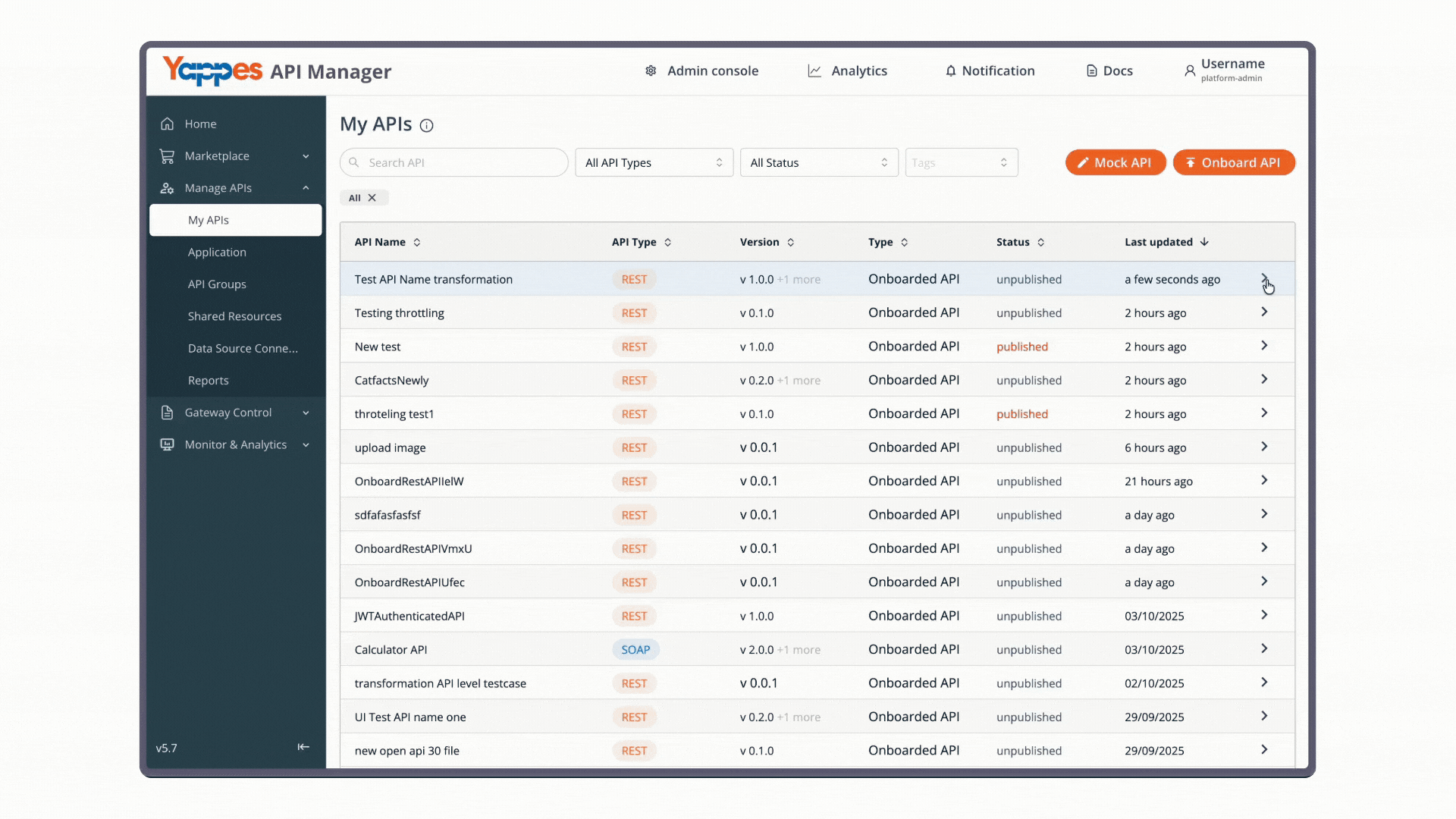The height and width of the screenshot is (819, 1456).
Task: Open the Docs document icon
Action: pos(1091,71)
